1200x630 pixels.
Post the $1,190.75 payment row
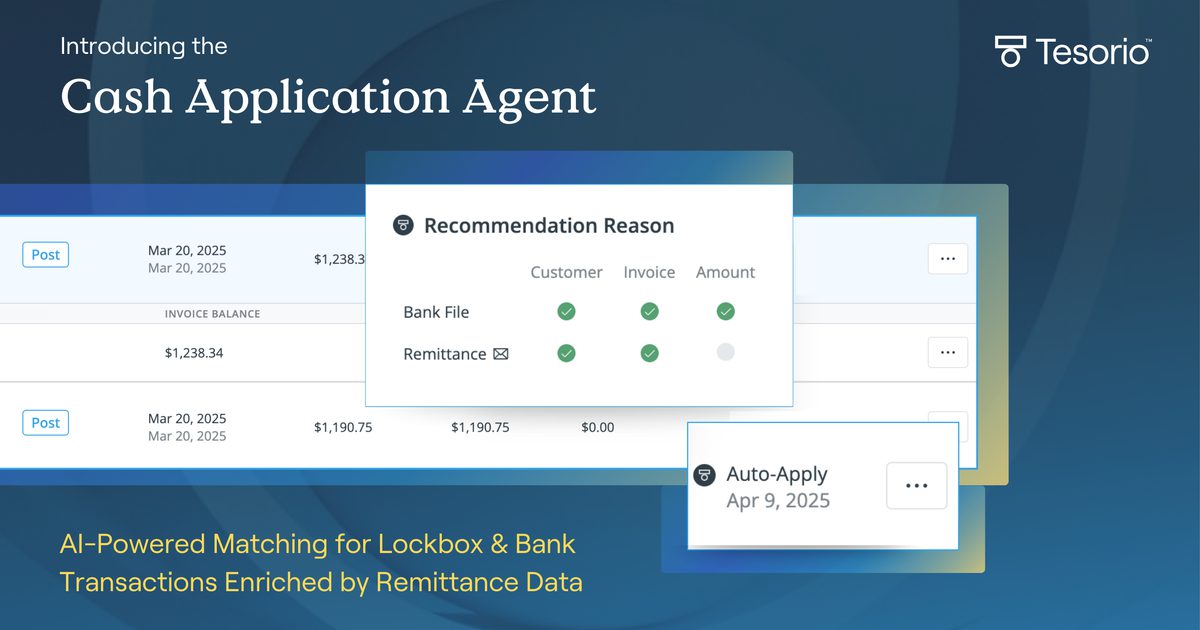click(x=46, y=423)
